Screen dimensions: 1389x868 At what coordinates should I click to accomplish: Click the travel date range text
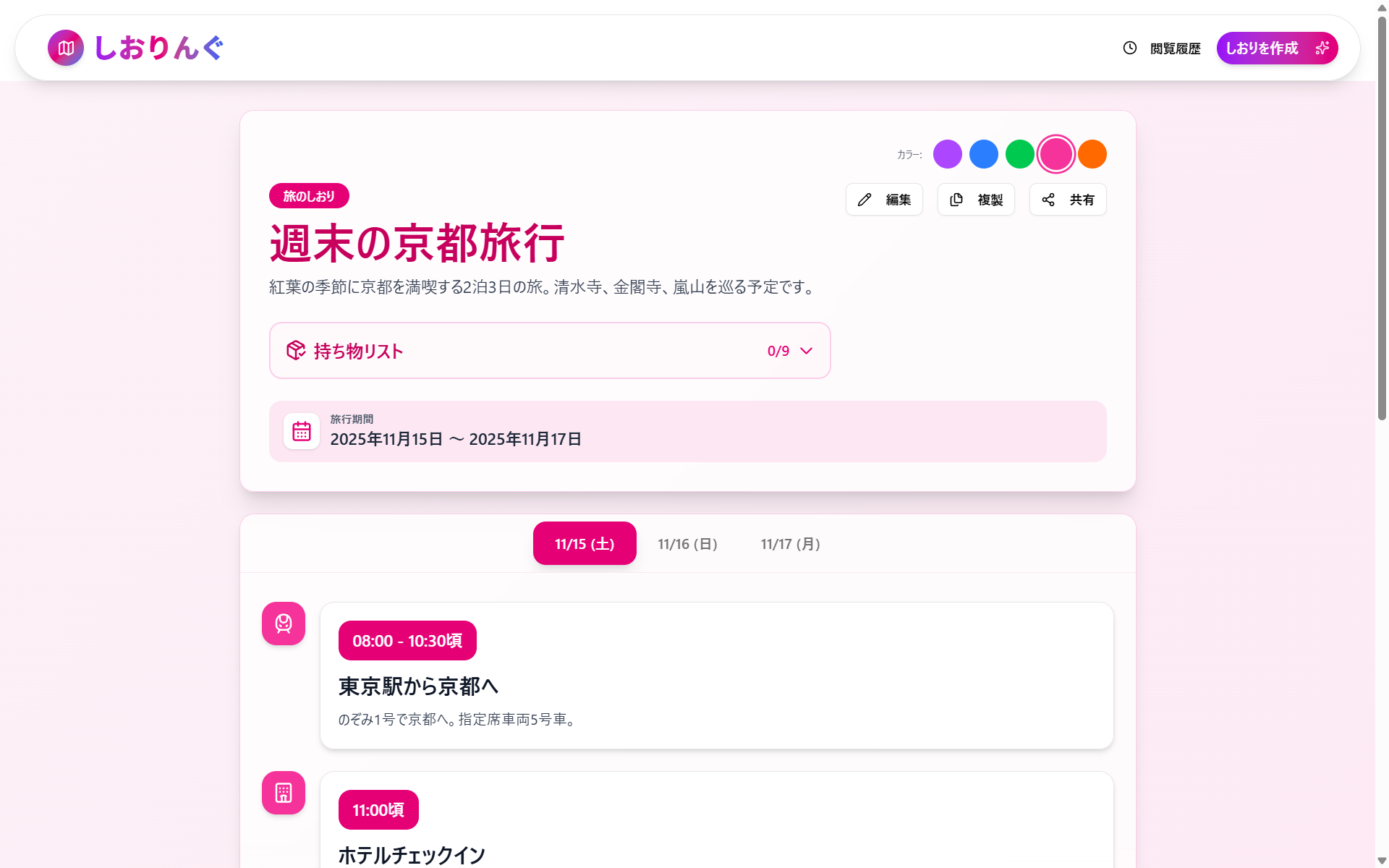click(x=456, y=439)
